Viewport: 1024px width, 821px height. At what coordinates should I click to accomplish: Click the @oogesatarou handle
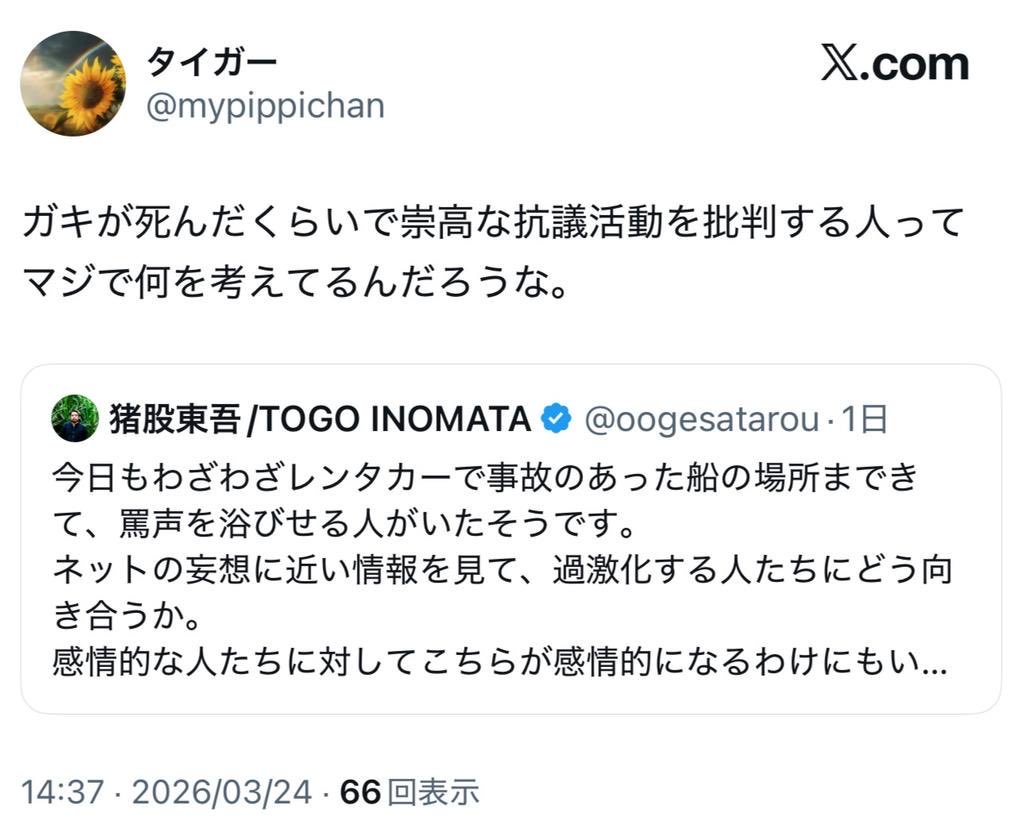(x=700, y=420)
